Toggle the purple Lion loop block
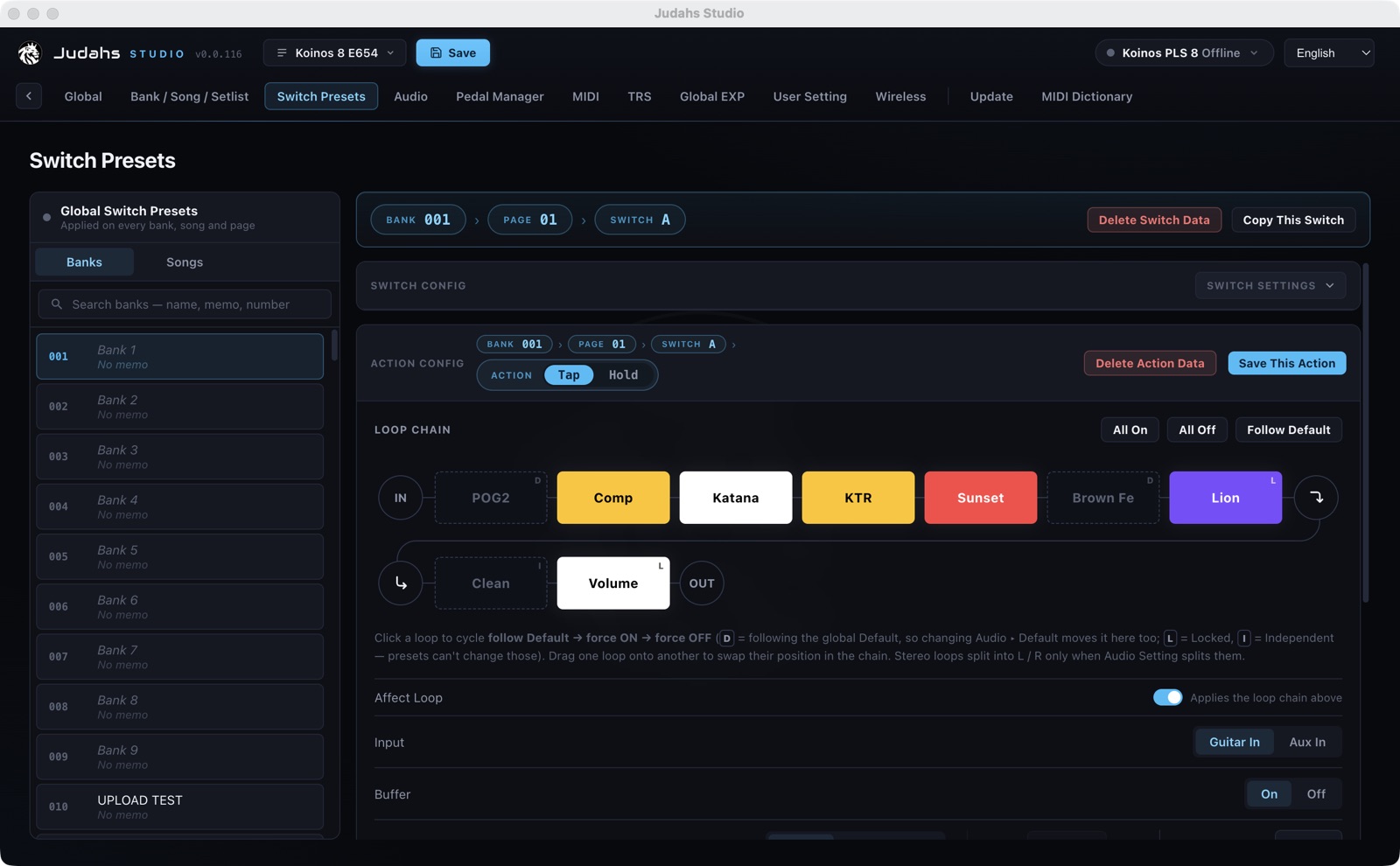Image resolution: width=1400 pixels, height=866 pixels. coord(1225,498)
